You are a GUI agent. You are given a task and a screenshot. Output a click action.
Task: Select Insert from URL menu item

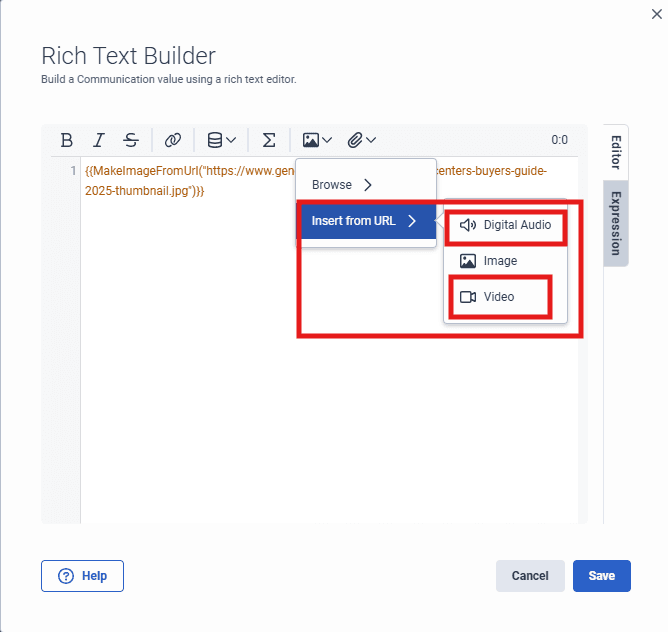point(365,221)
